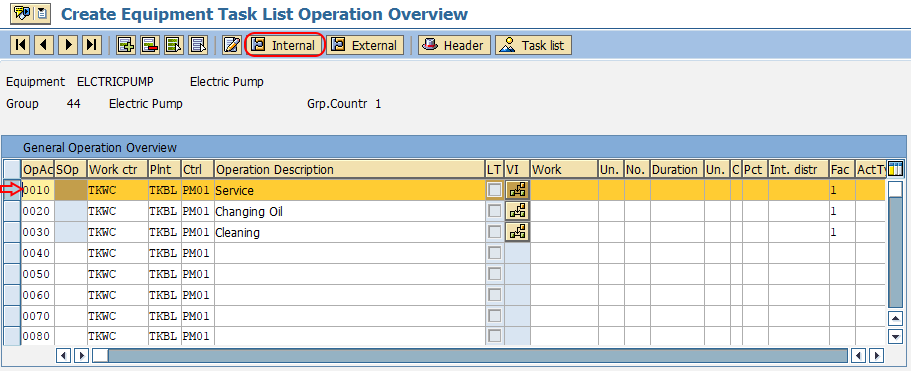Click the insert row icon with green plus

tap(126, 45)
